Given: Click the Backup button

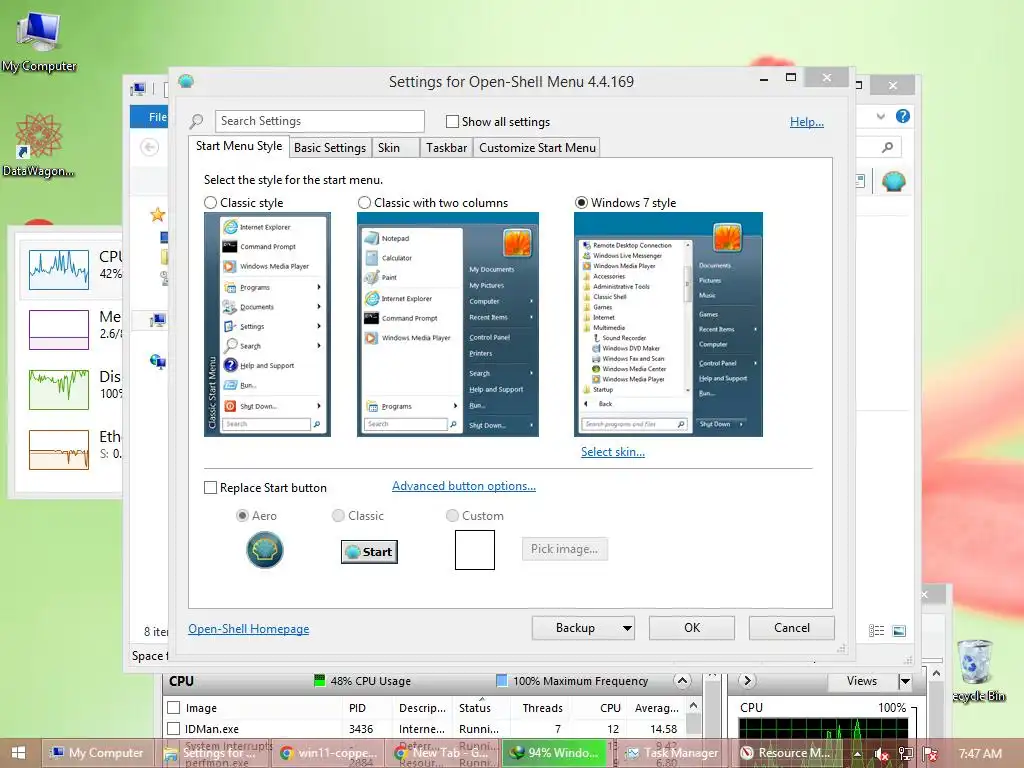Looking at the screenshot, I should (575, 628).
